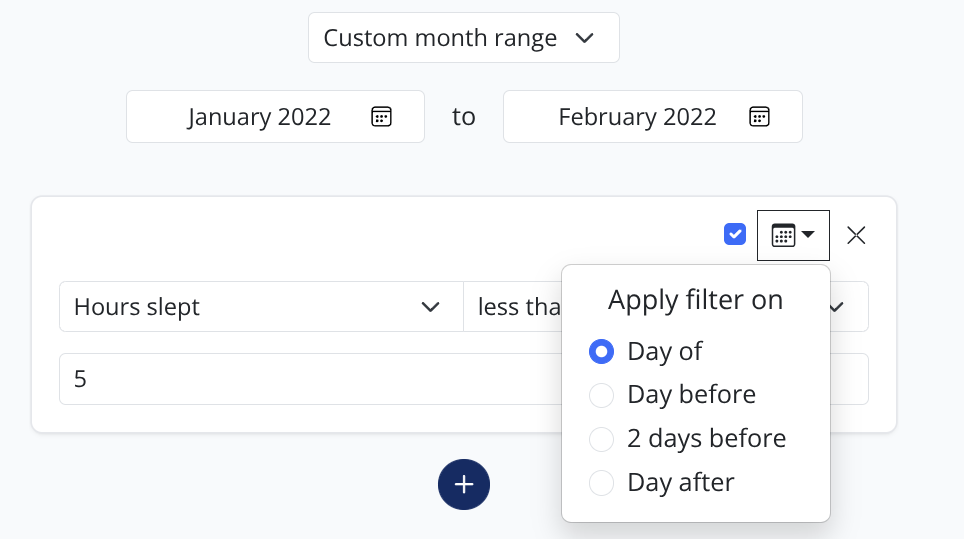Select the "Day after" radio option
Screen dimensions: 964x539
point(601,483)
